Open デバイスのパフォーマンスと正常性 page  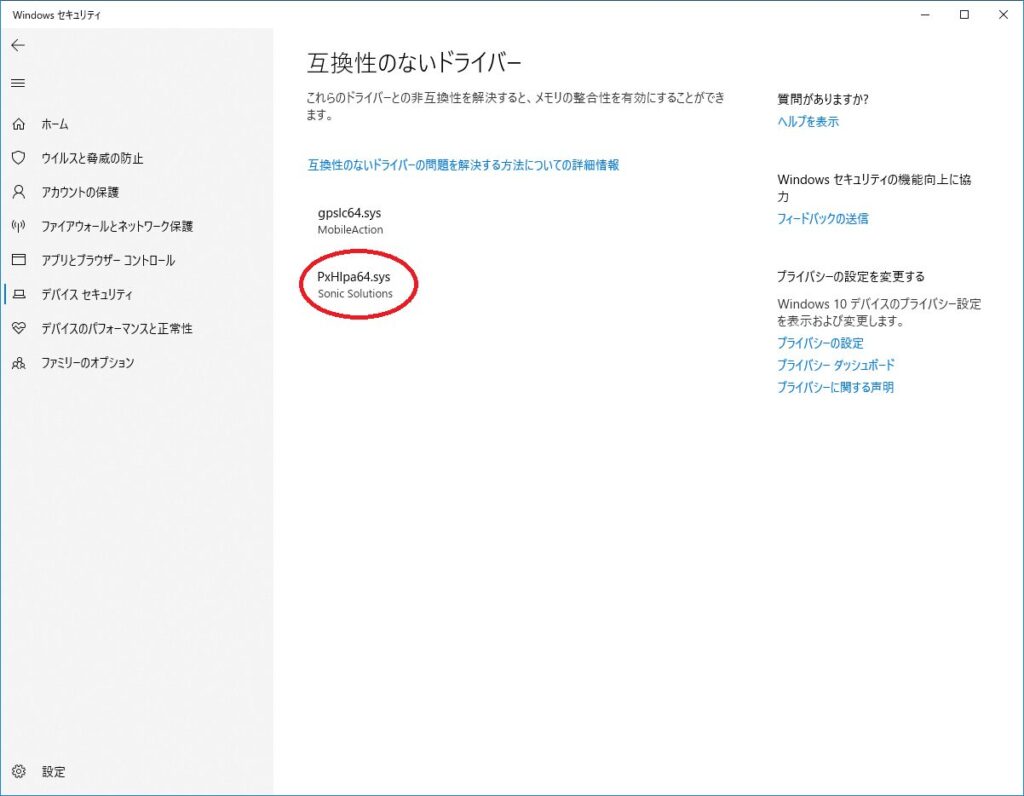(117, 328)
